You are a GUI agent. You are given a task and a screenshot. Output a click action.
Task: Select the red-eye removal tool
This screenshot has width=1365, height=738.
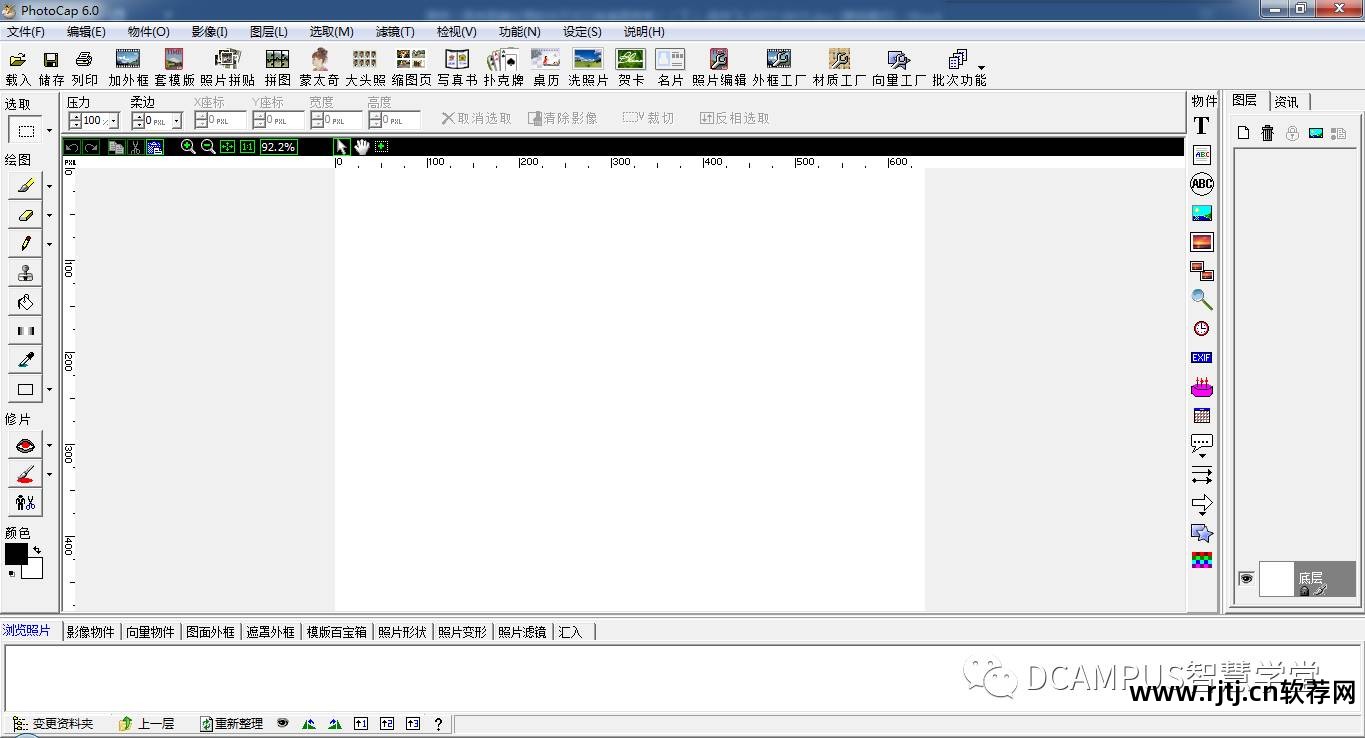pos(25,446)
